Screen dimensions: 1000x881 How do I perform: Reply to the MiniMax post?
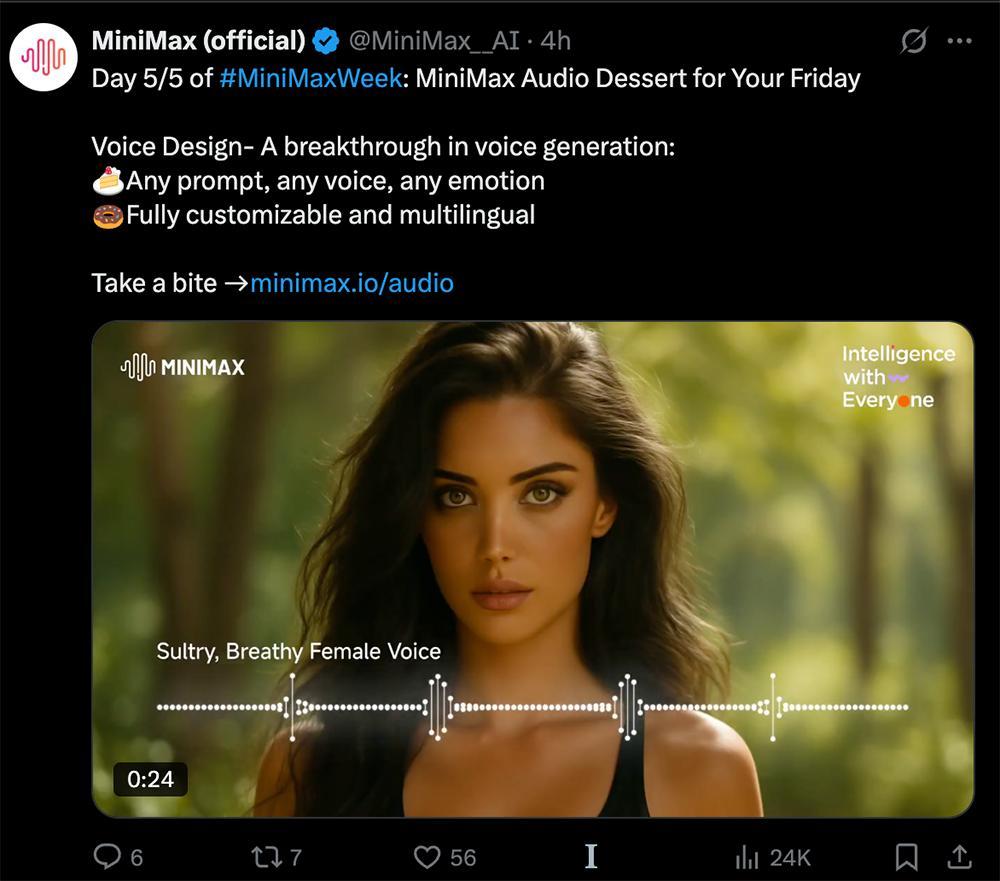click(x=107, y=856)
